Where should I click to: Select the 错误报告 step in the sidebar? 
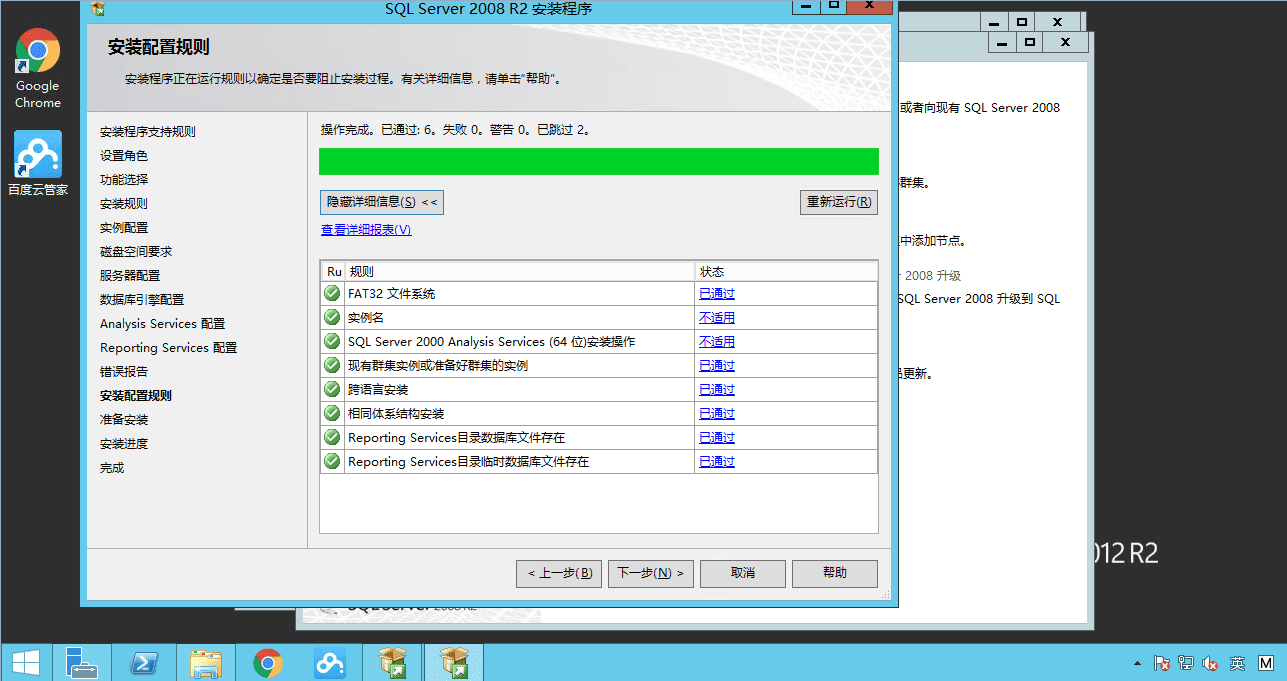pos(119,371)
